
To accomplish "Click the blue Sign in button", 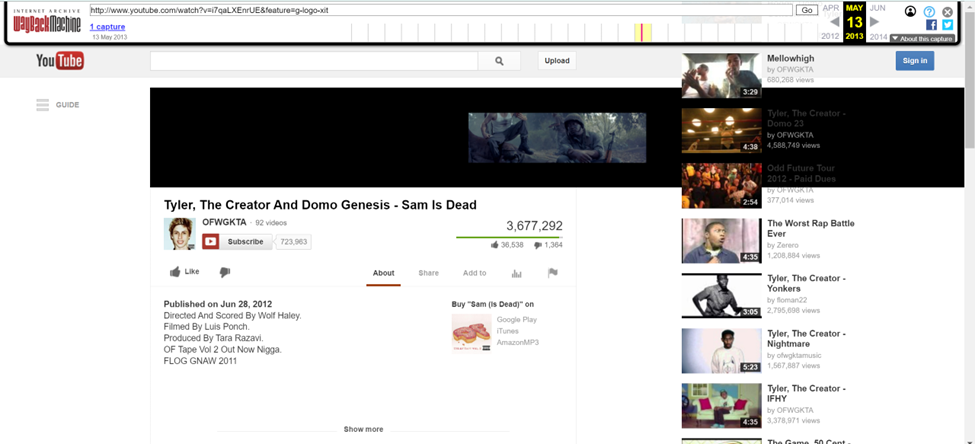I will pos(915,60).
